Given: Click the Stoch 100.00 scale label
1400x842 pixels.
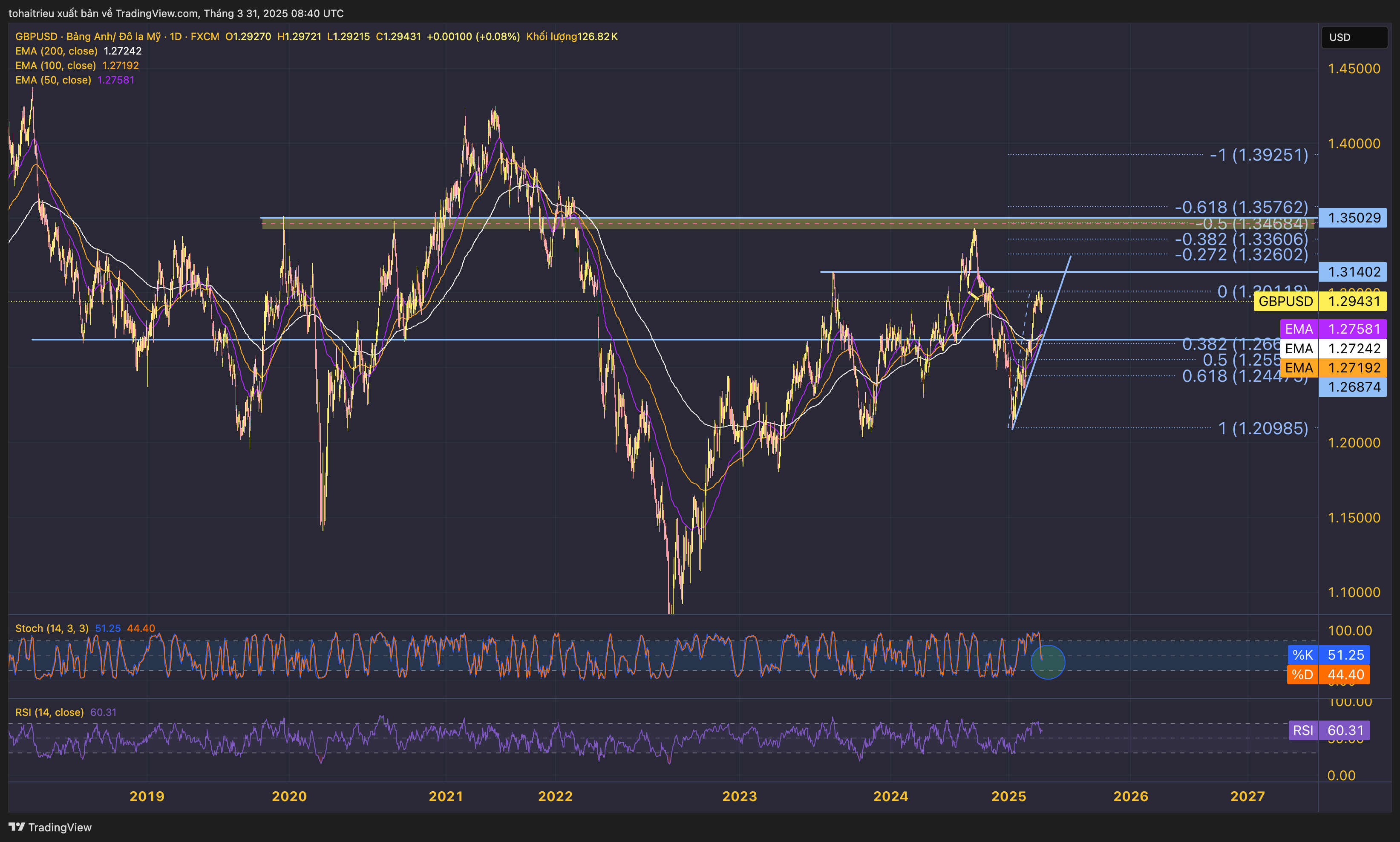Looking at the screenshot, I should click(1350, 630).
